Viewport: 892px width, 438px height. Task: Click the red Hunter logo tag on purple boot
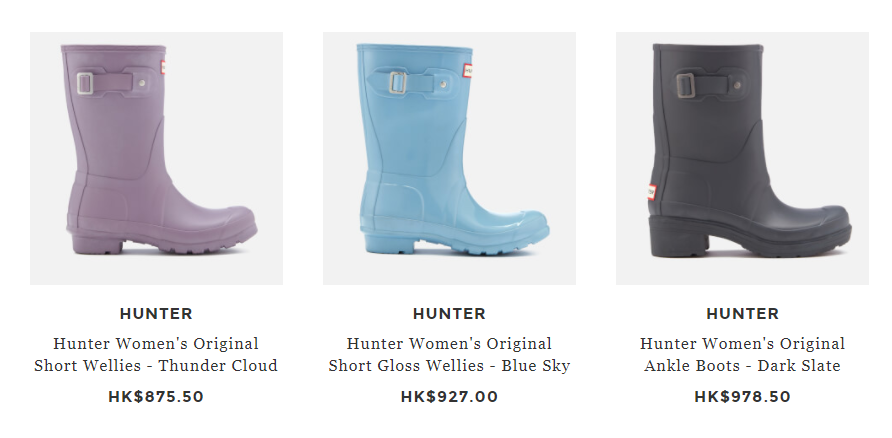(163, 67)
